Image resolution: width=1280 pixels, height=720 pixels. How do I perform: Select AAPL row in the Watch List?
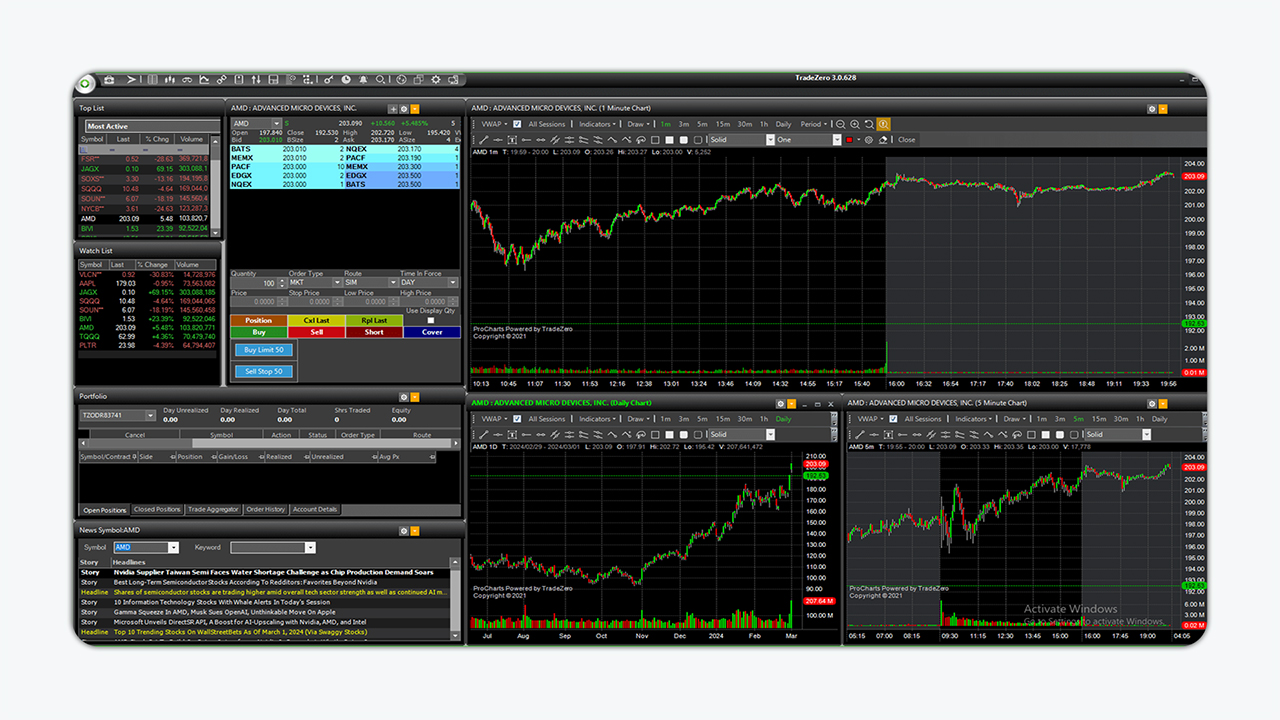coord(148,284)
